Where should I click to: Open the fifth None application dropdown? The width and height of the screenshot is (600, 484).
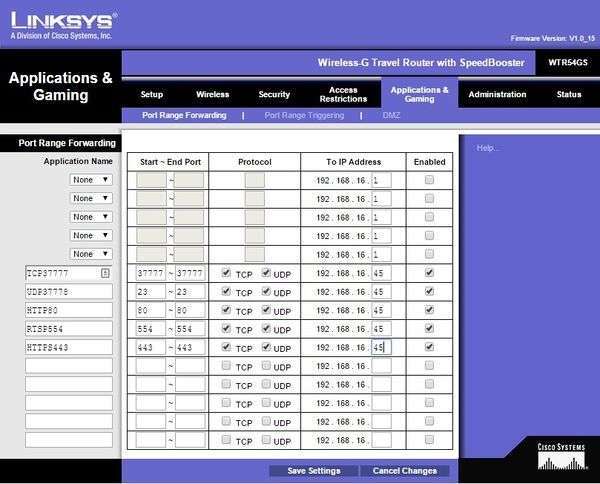pyautogui.click(x=91, y=254)
